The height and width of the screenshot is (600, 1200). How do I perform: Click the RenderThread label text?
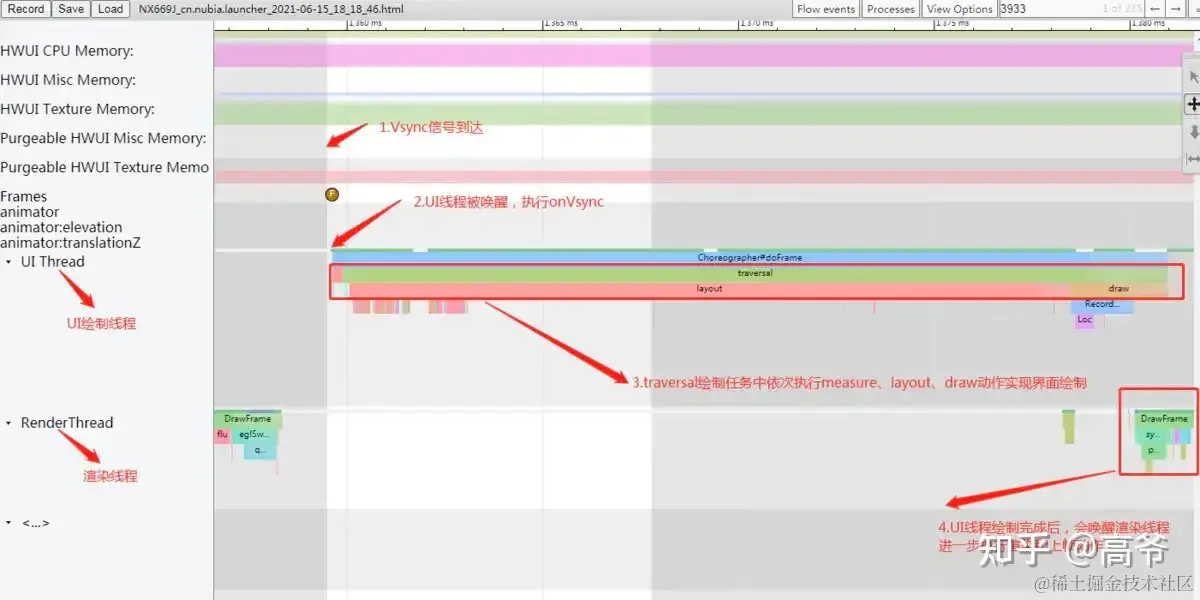(67, 423)
